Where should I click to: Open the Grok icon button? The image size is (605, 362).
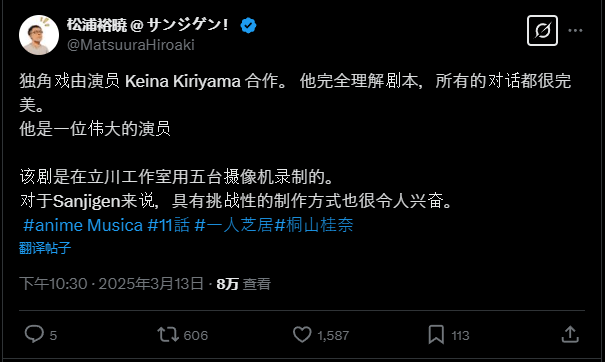542,30
